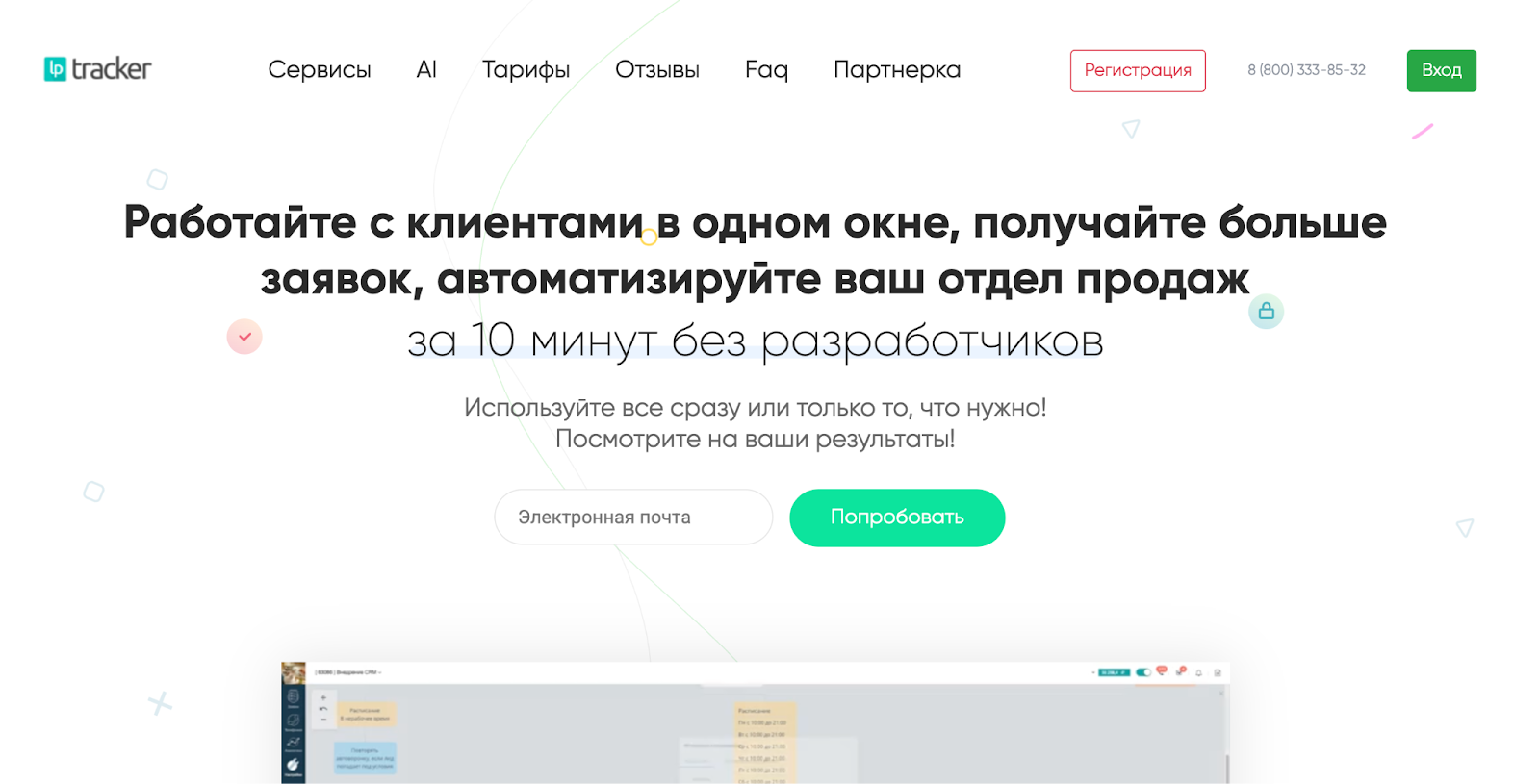This screenshot has height=784, width=1540.
Task: Select Партнерка in the top menu
Action: pos(897,70)
